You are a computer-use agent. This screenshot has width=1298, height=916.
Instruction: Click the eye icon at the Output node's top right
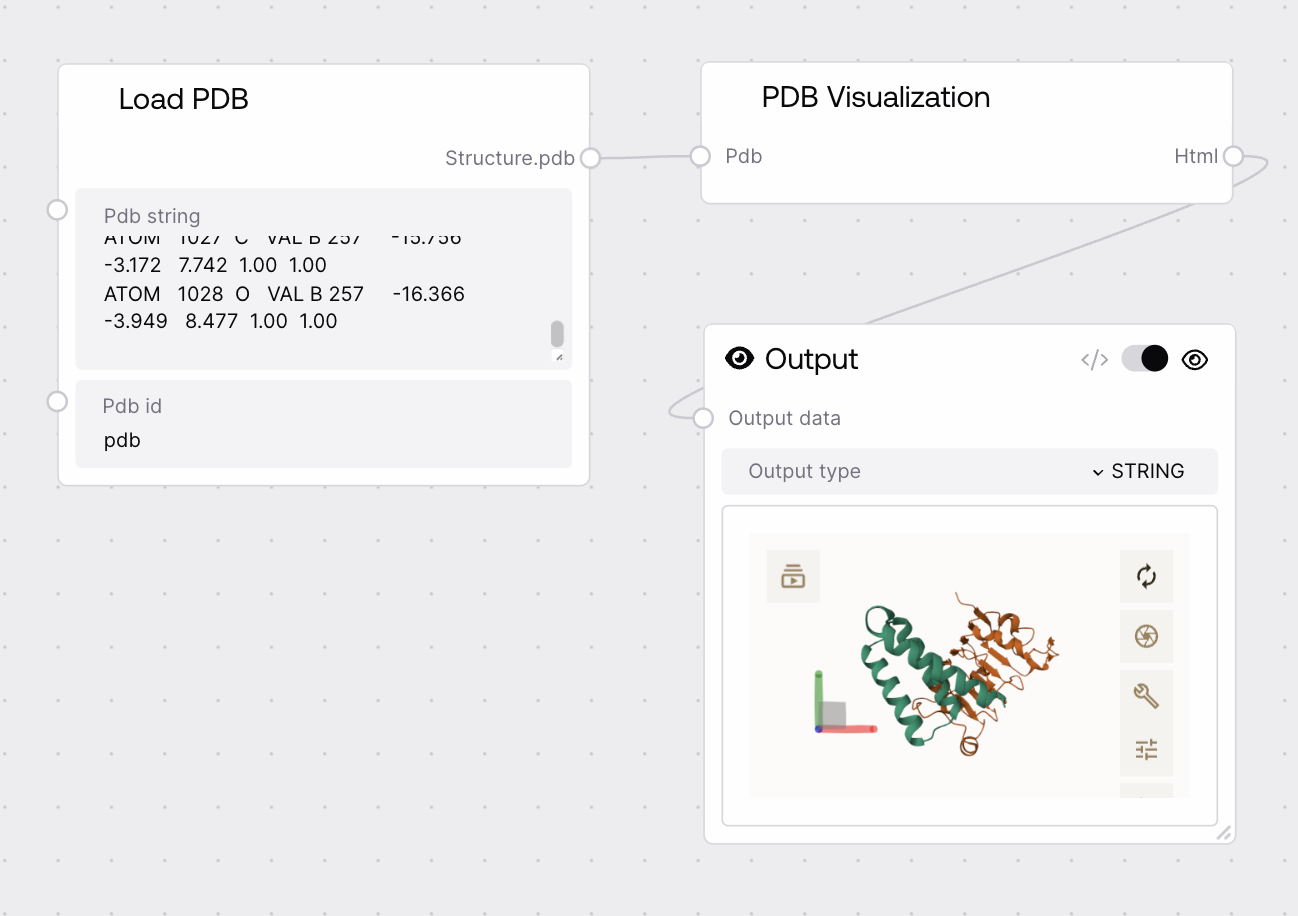point(1194,359)
